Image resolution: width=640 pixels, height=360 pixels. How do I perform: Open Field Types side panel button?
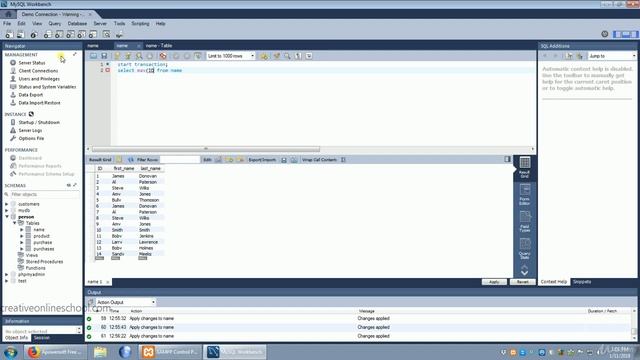[x=525, y=222]
